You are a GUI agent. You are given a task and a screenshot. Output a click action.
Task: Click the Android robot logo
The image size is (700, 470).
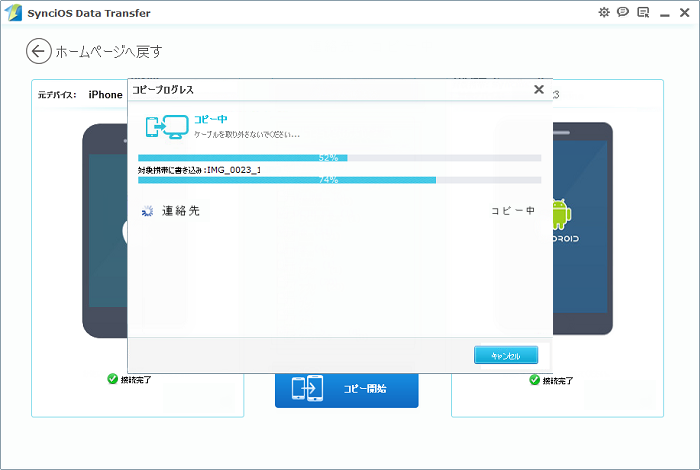tap(562, 213)
